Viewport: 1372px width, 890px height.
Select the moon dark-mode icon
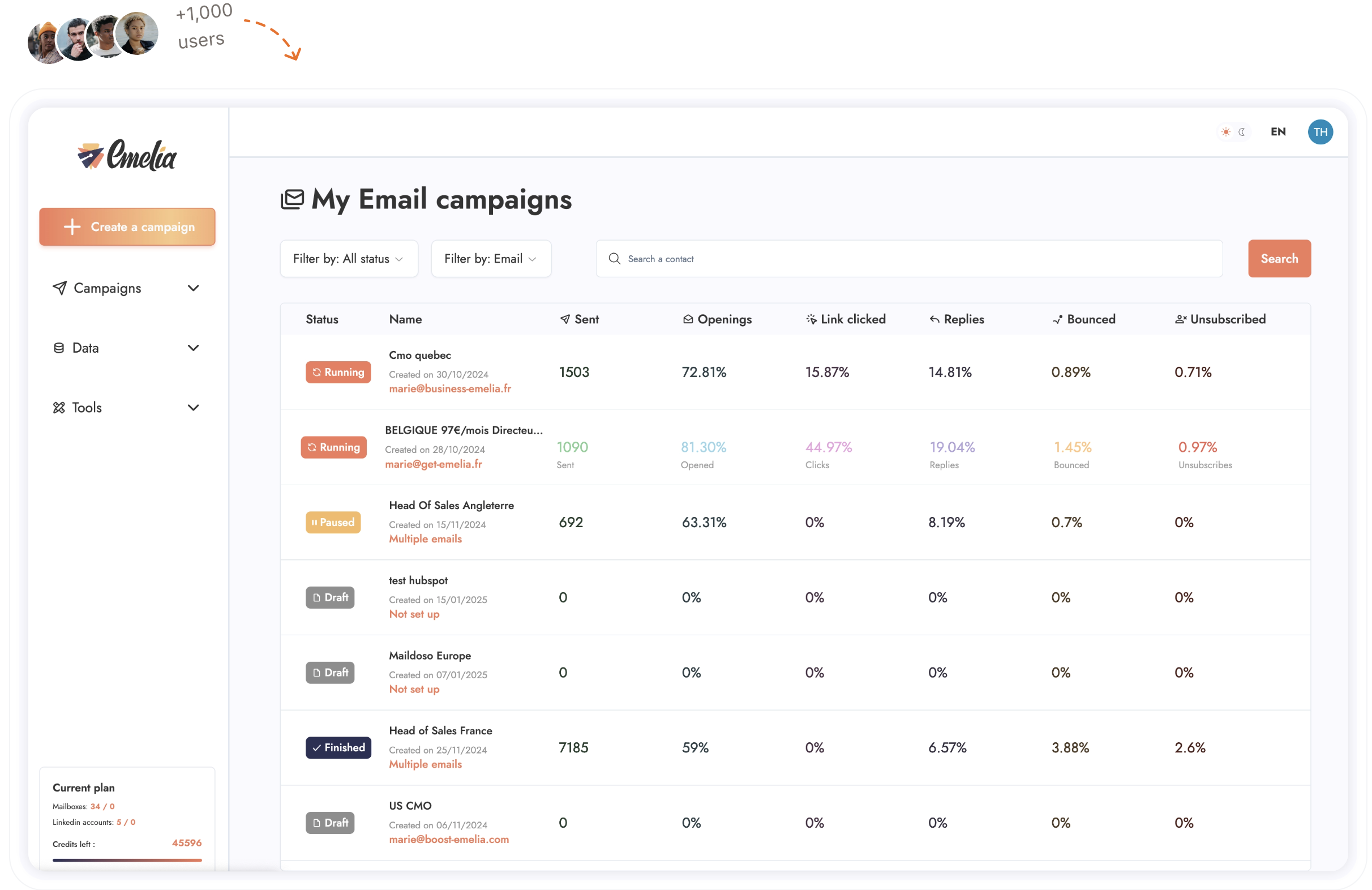pos(1242,132)
